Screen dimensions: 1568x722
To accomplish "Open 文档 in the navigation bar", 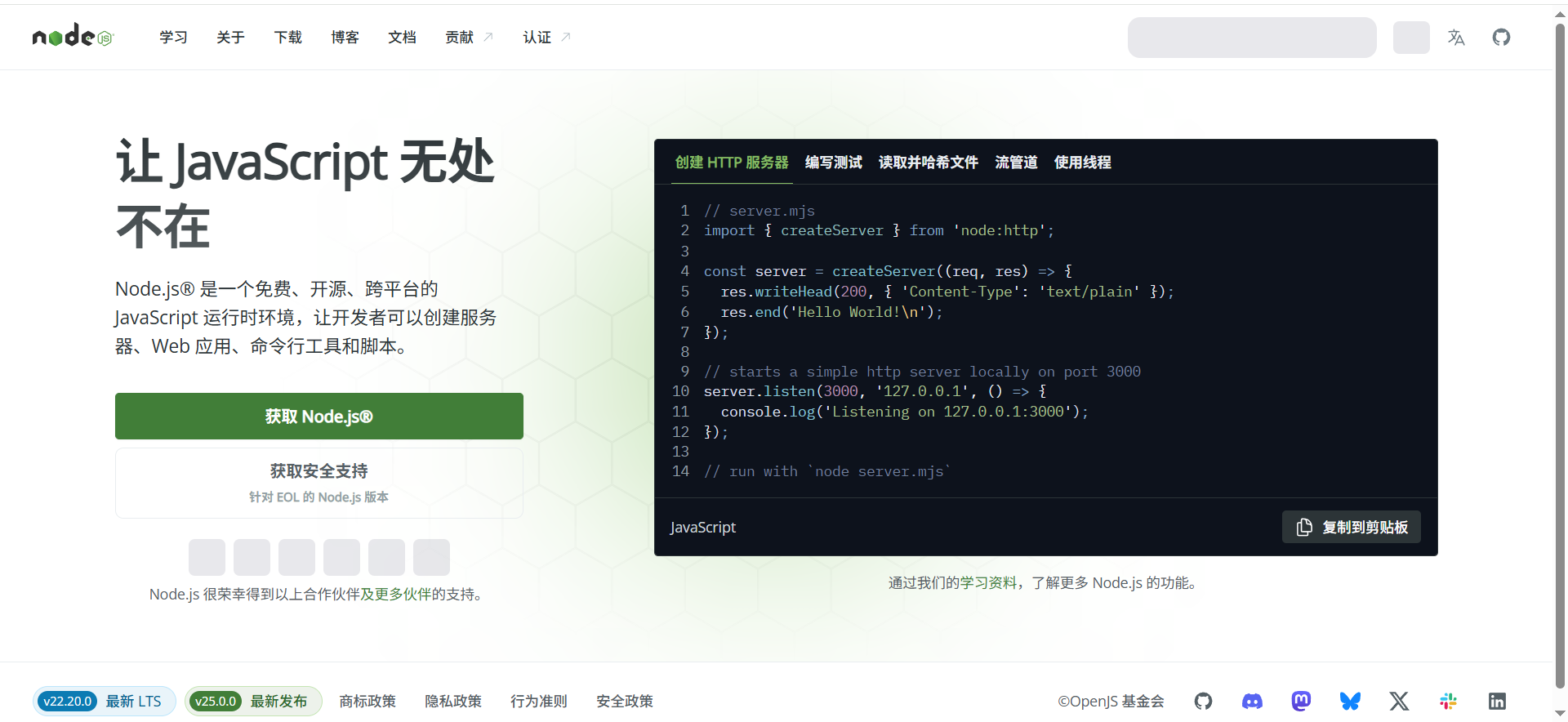I will (402, 38).
